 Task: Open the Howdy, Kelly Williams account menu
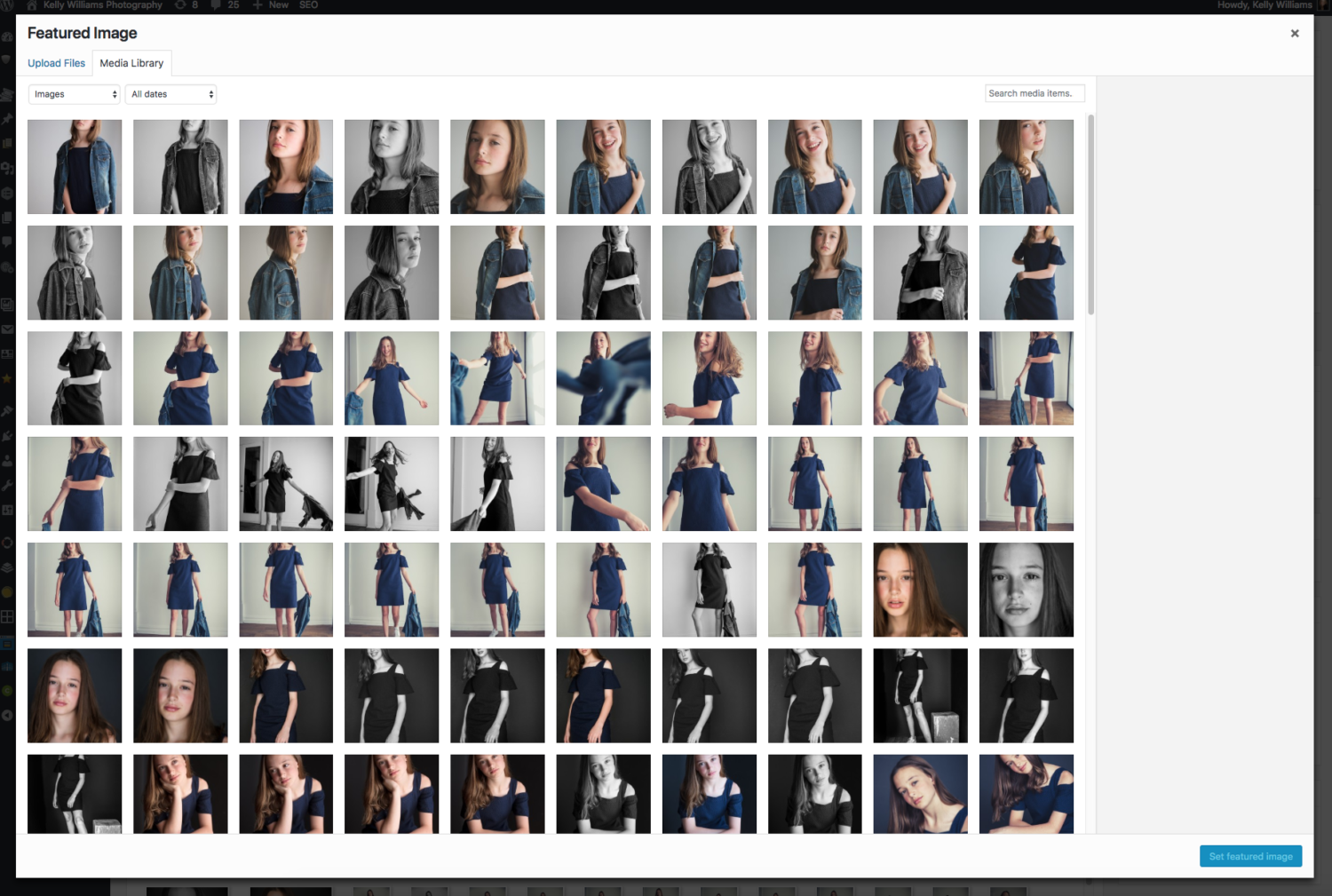pos(1264,5)
